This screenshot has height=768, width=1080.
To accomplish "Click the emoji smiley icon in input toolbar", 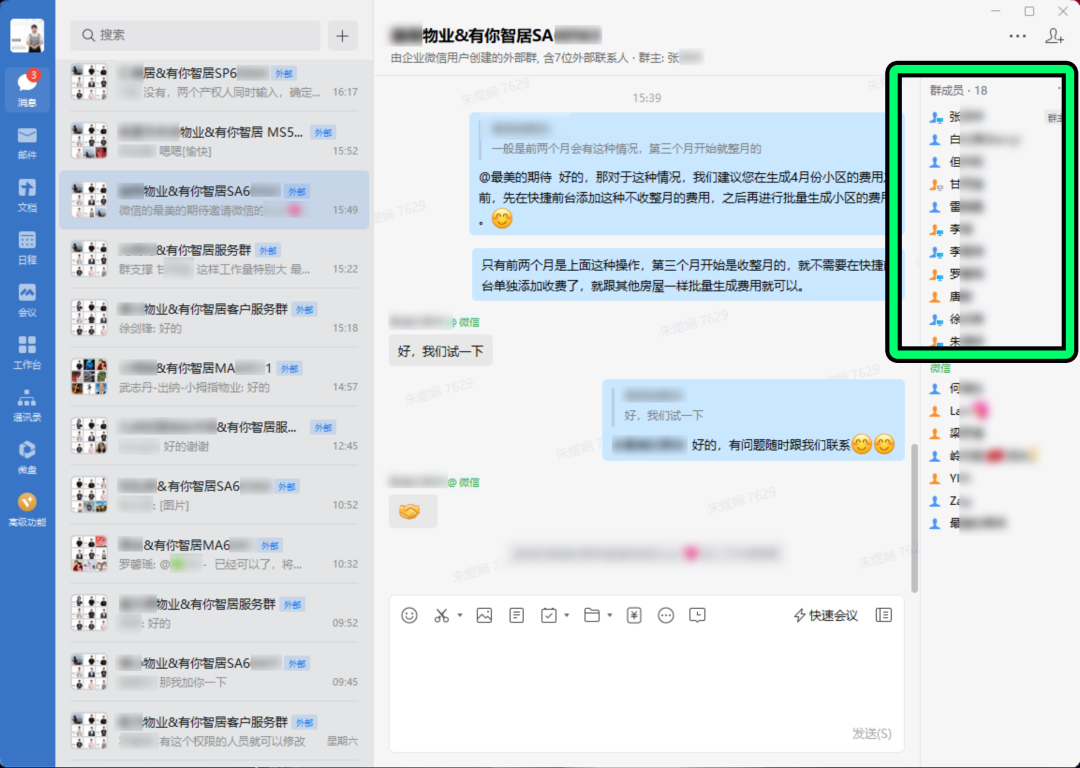I will coord(409,615).
